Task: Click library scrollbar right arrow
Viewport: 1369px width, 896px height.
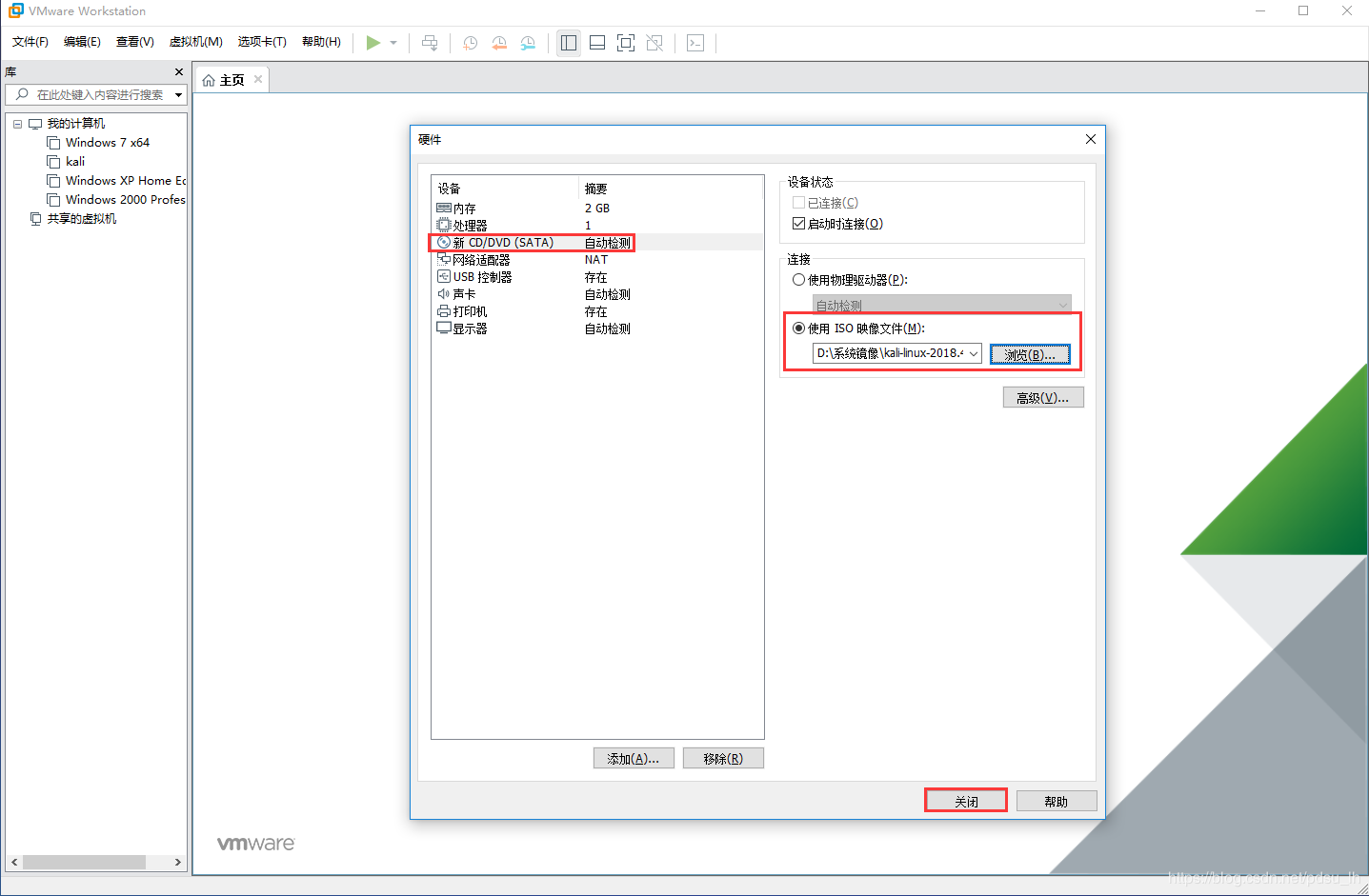Action: [178, 862]
